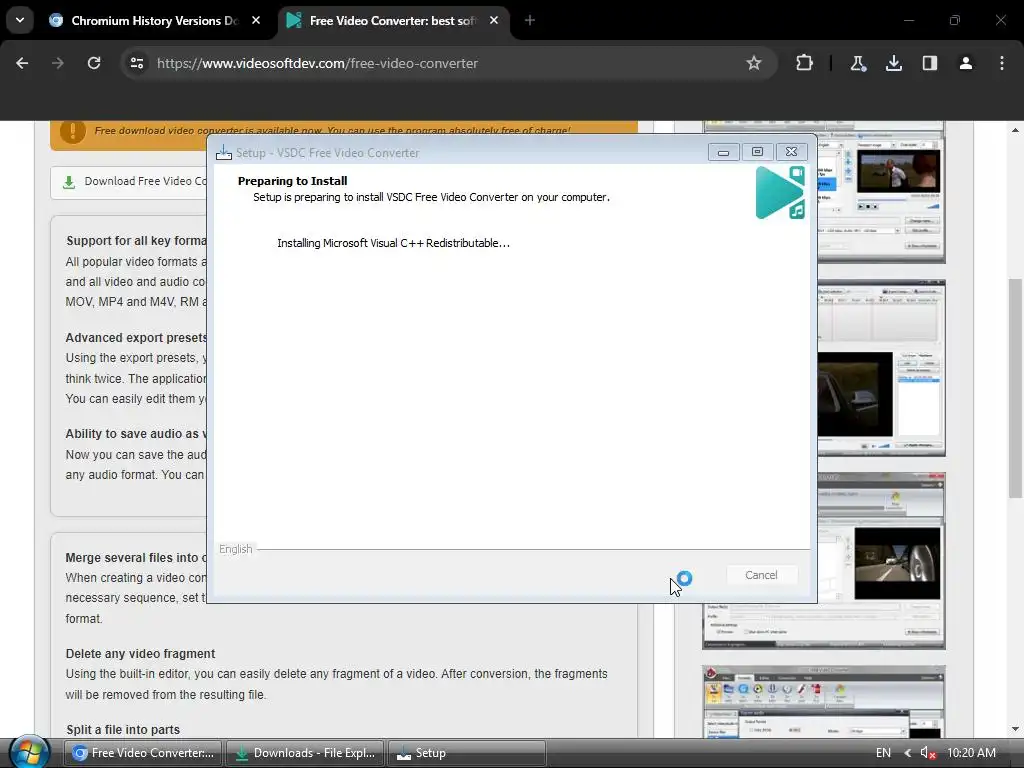Open second screenshot thumbnail showing car video
The image size is (1024, 768).
(x=881, y=368)
